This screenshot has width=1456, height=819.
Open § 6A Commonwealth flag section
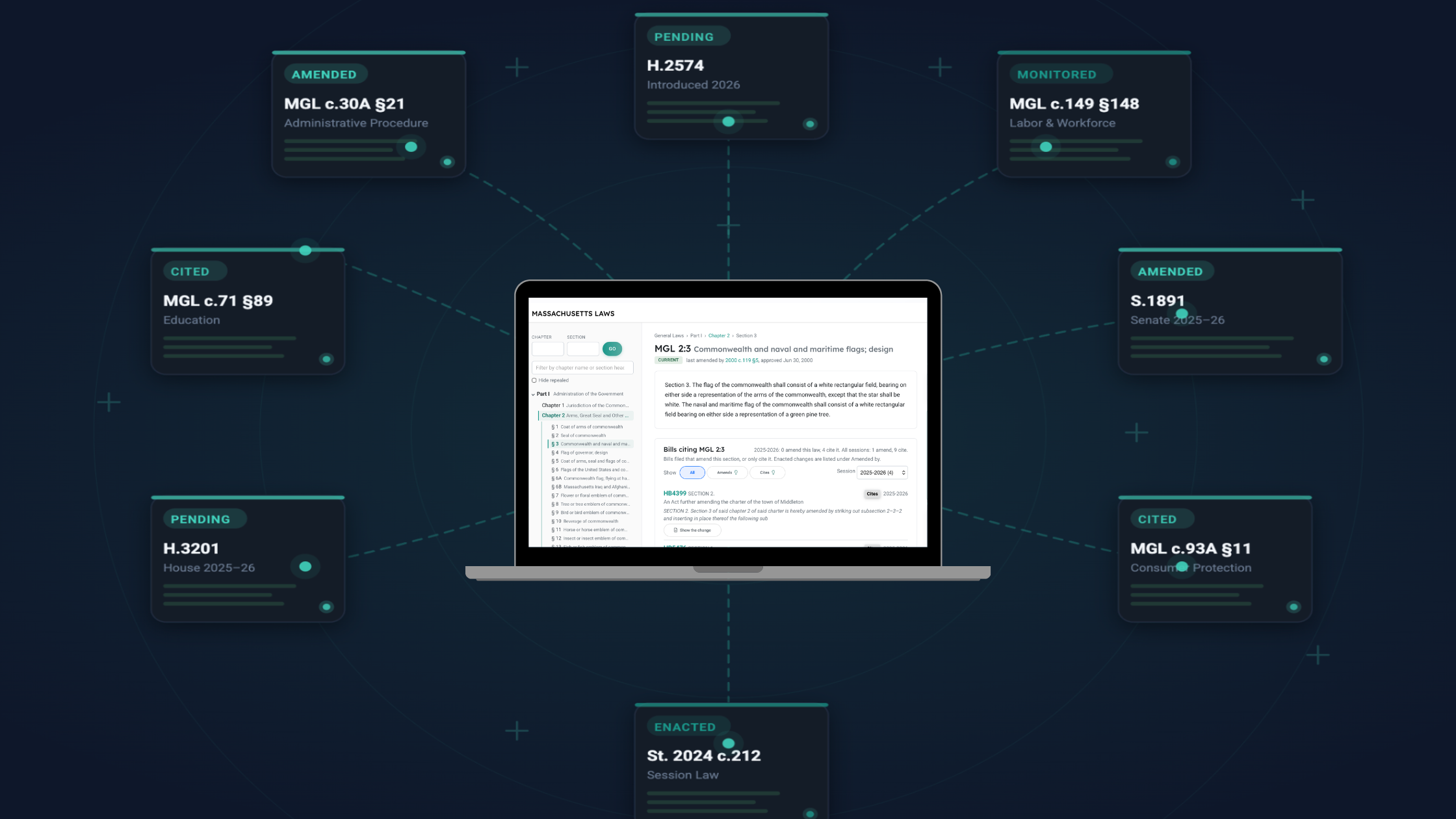point(590,478)
